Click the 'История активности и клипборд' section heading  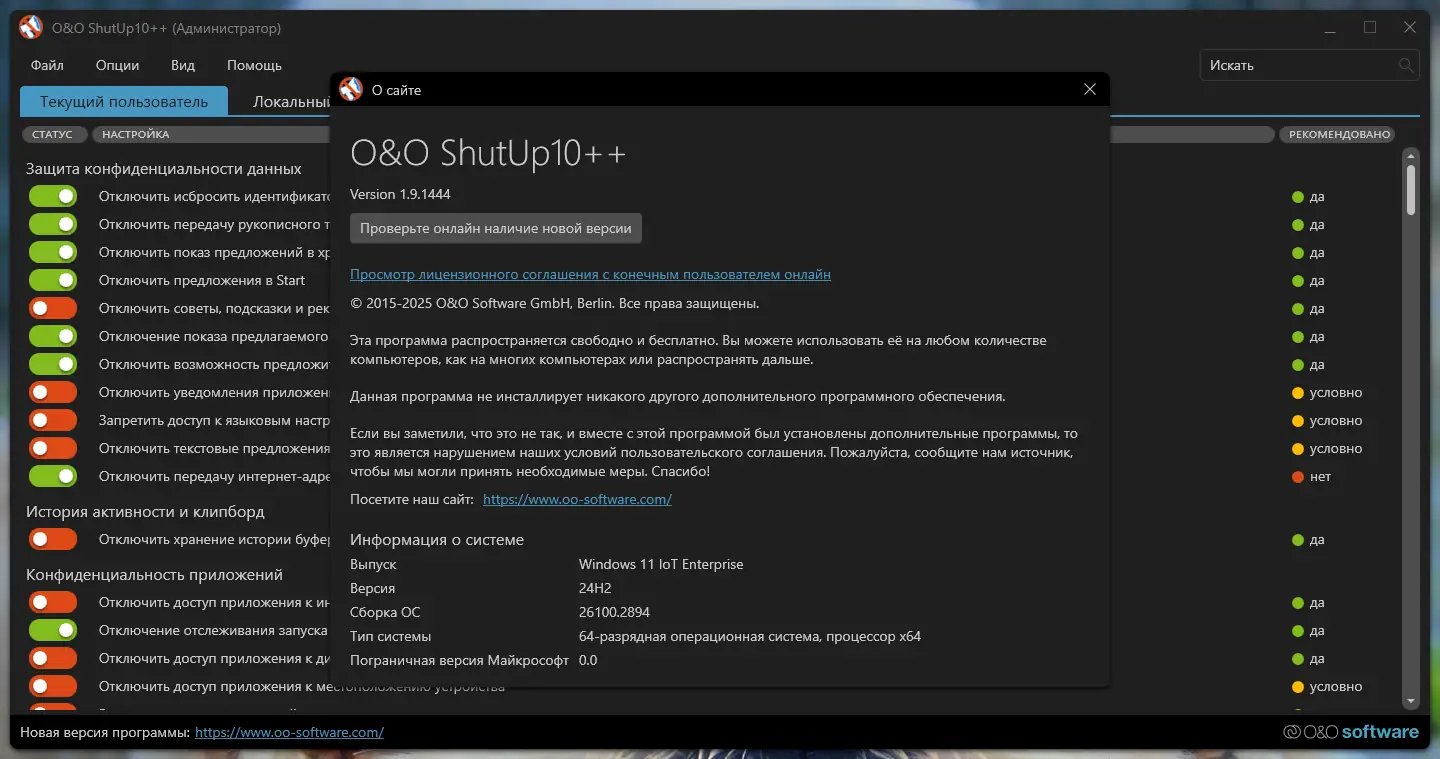145,512
